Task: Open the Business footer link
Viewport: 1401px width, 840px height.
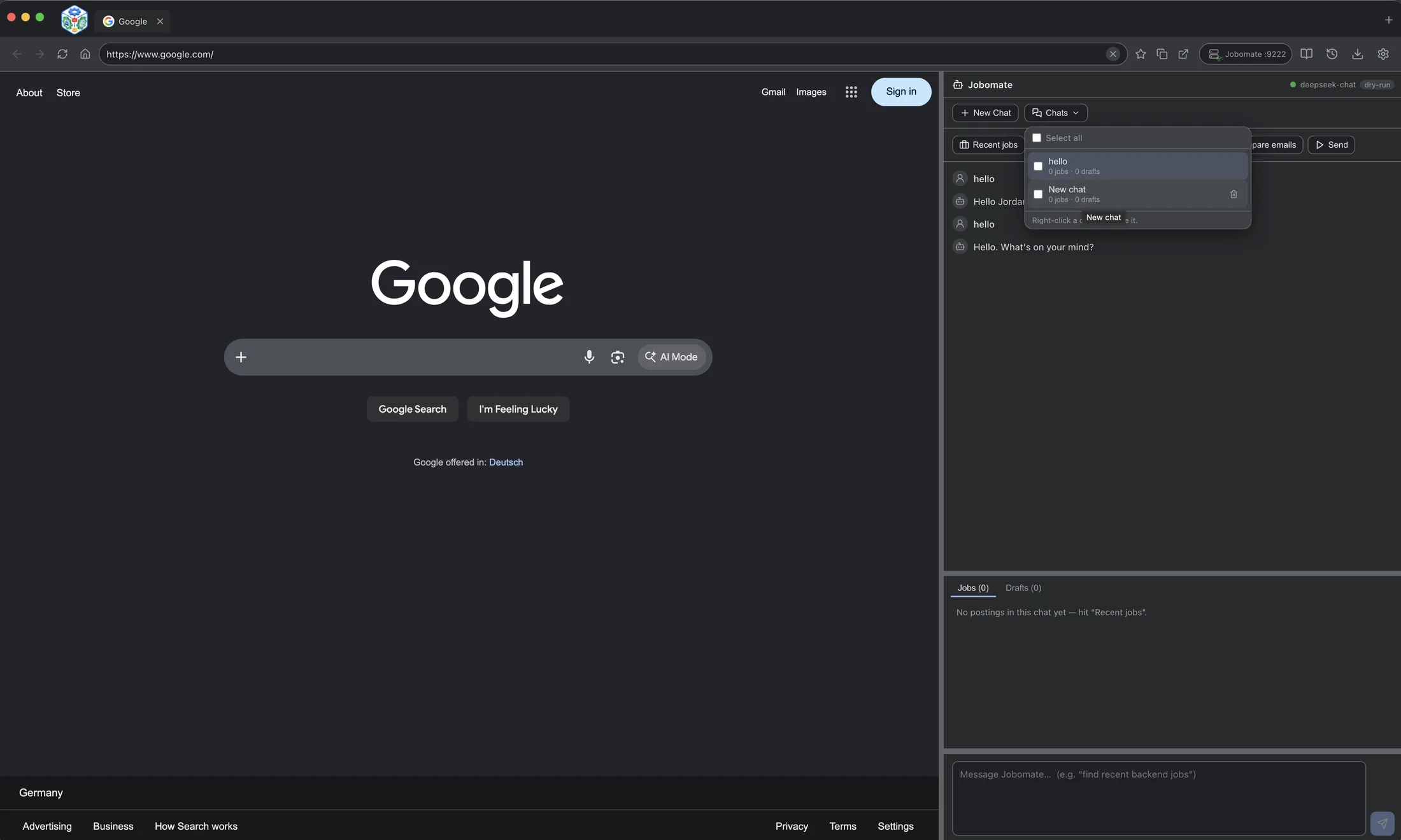Action: pos(113,826)
